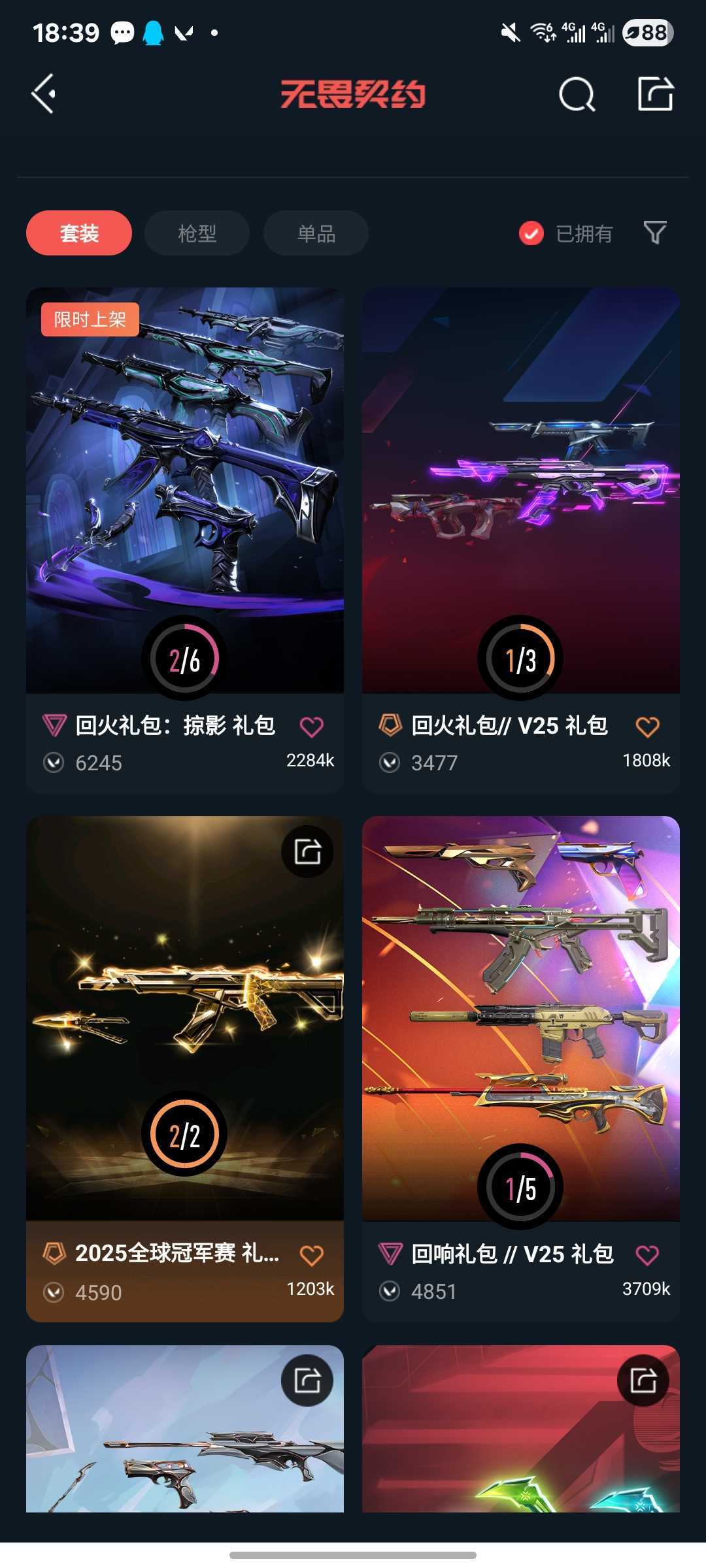Share the silver sniper bundle card
The height and width of the screenshot is (1568, 706).
307,1380
